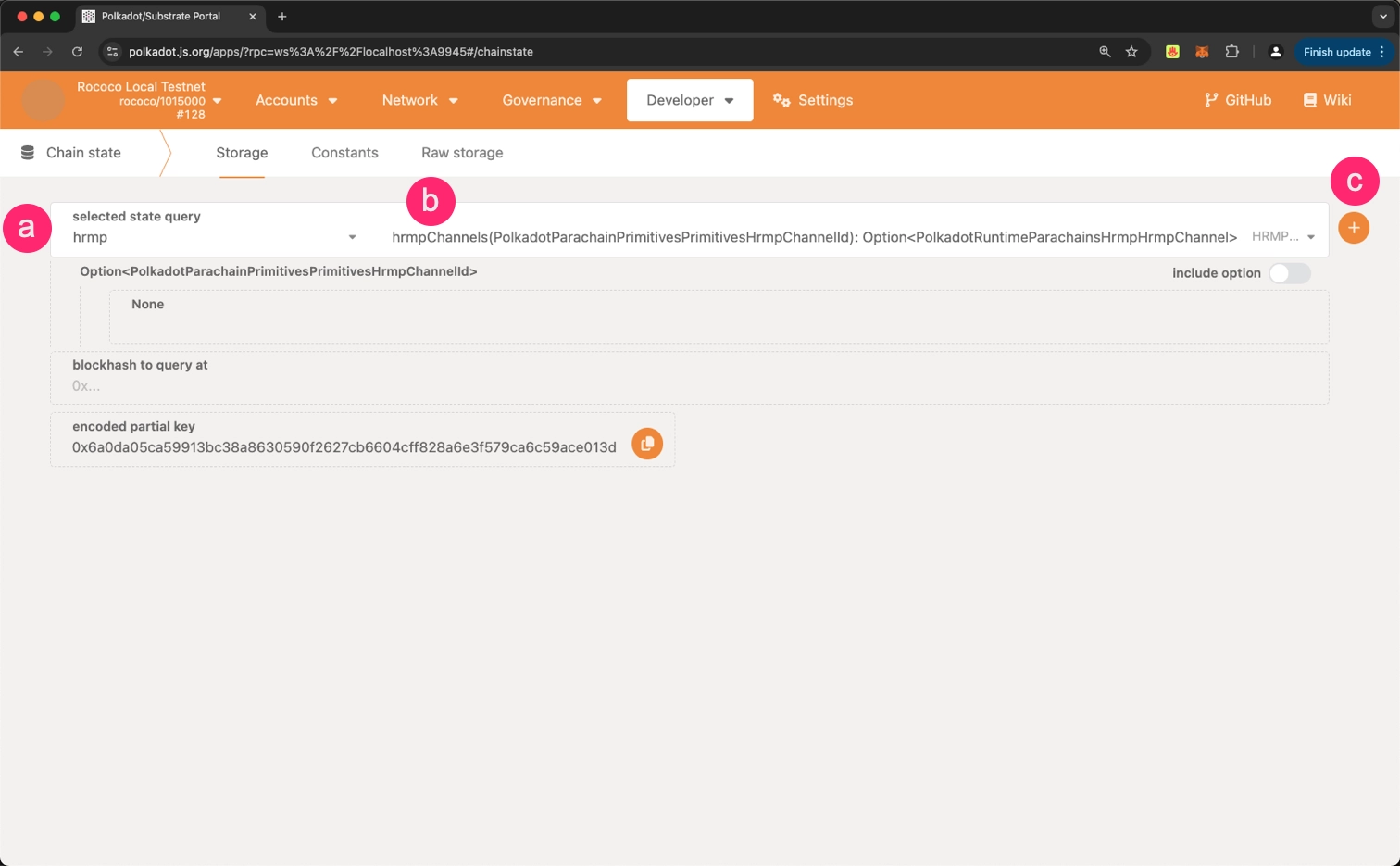Screen dimensions: 1400x866
Task: Click the blockhash to query at field
Action: 689,385
